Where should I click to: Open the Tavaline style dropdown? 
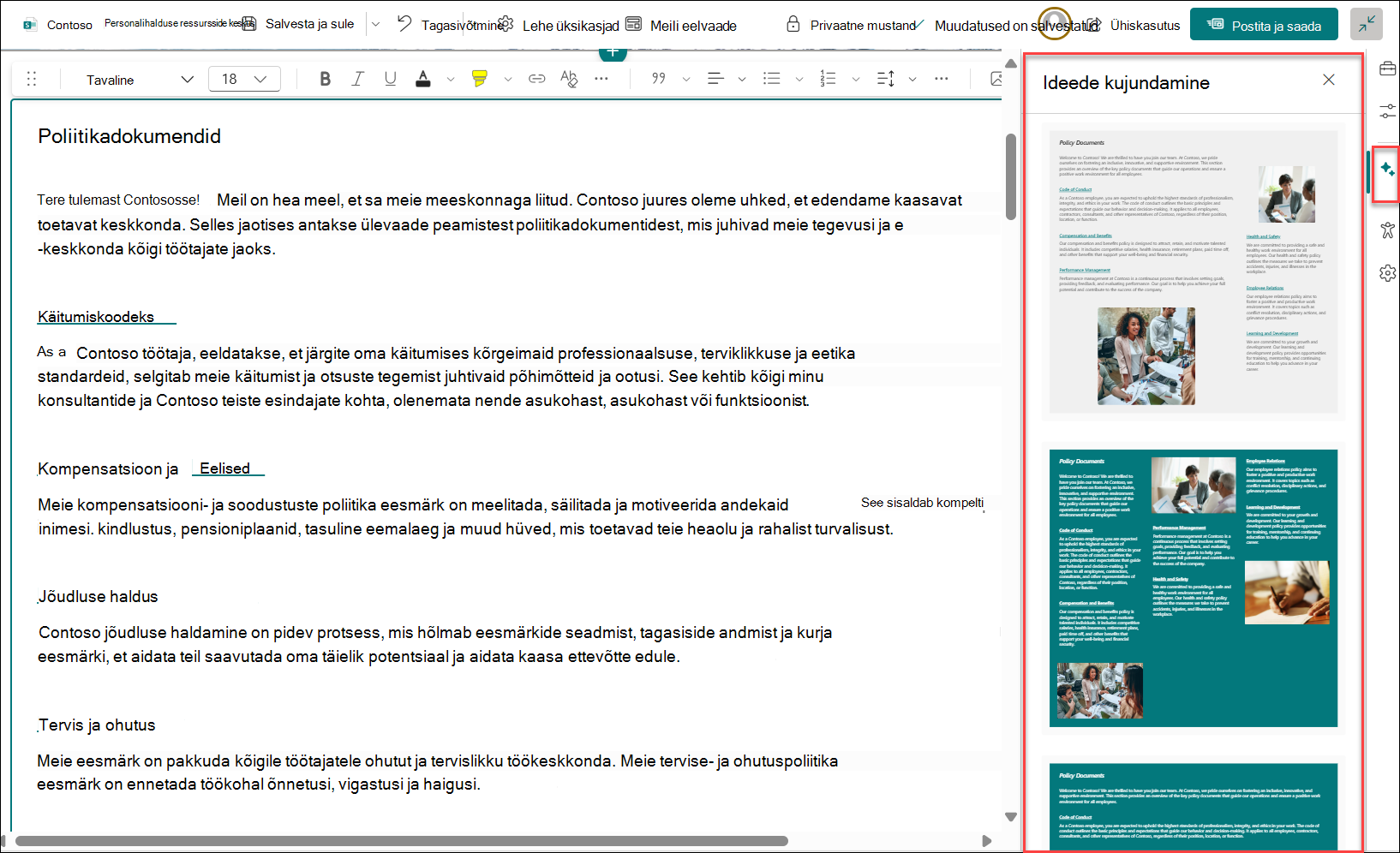click(x=140, y=80)
